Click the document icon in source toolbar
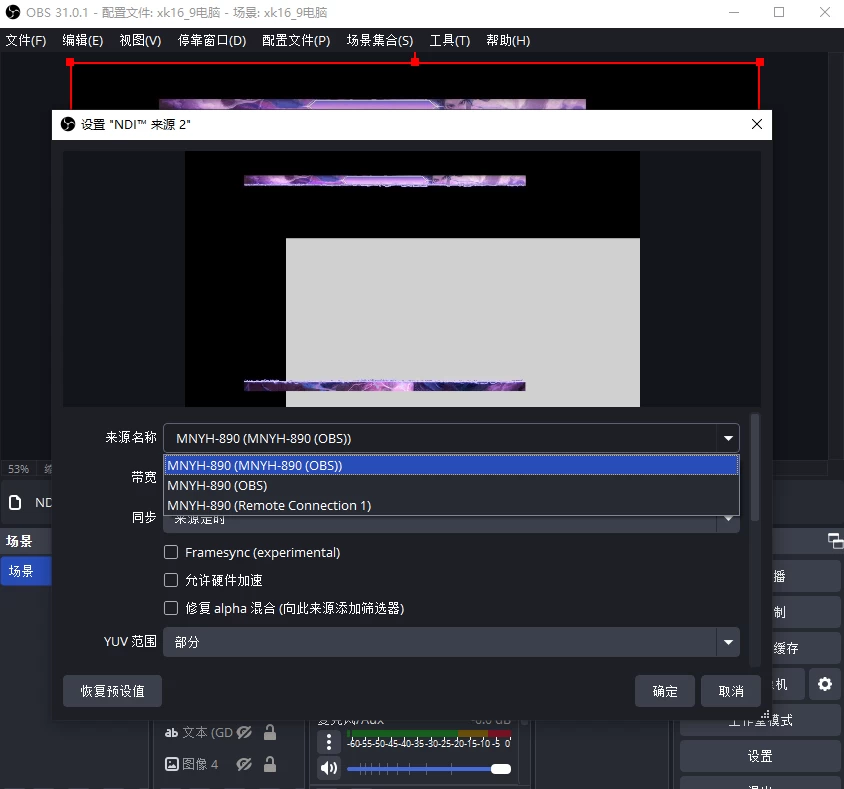This screenshot has width=844, height=789. [15, 503]
